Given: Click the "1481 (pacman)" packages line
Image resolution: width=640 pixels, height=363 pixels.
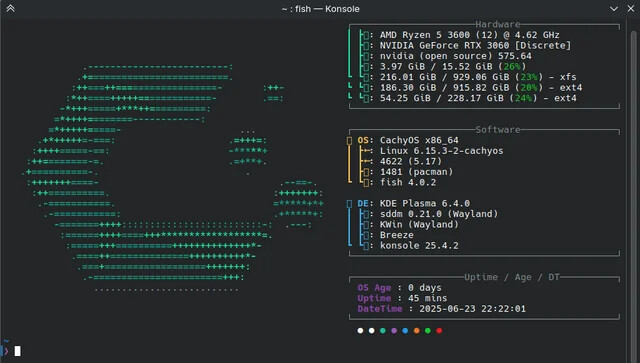Looking at the screenshot, I should [x=416, y=172].
